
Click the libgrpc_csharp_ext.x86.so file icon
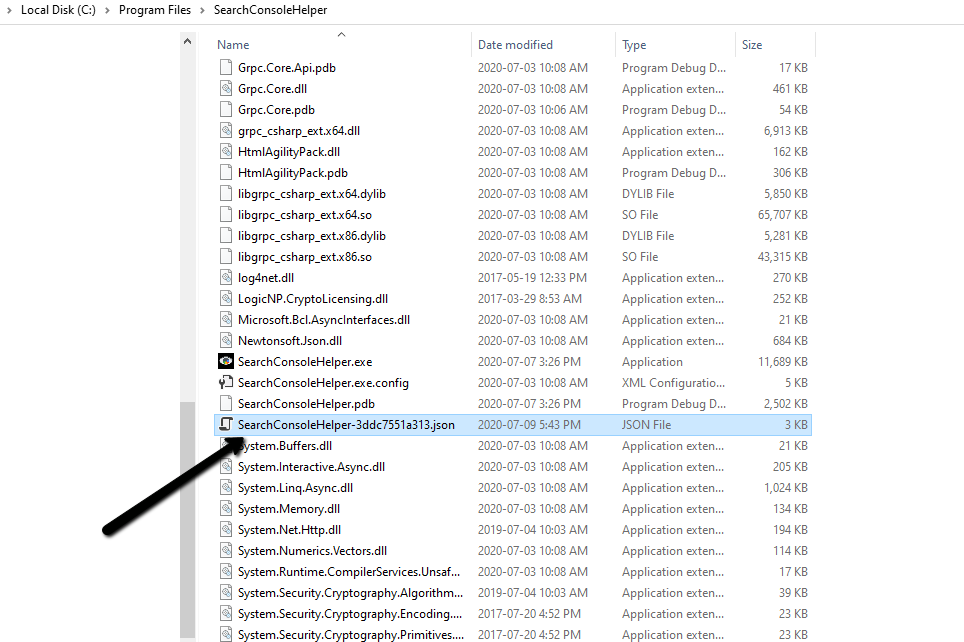pos(226,256)
